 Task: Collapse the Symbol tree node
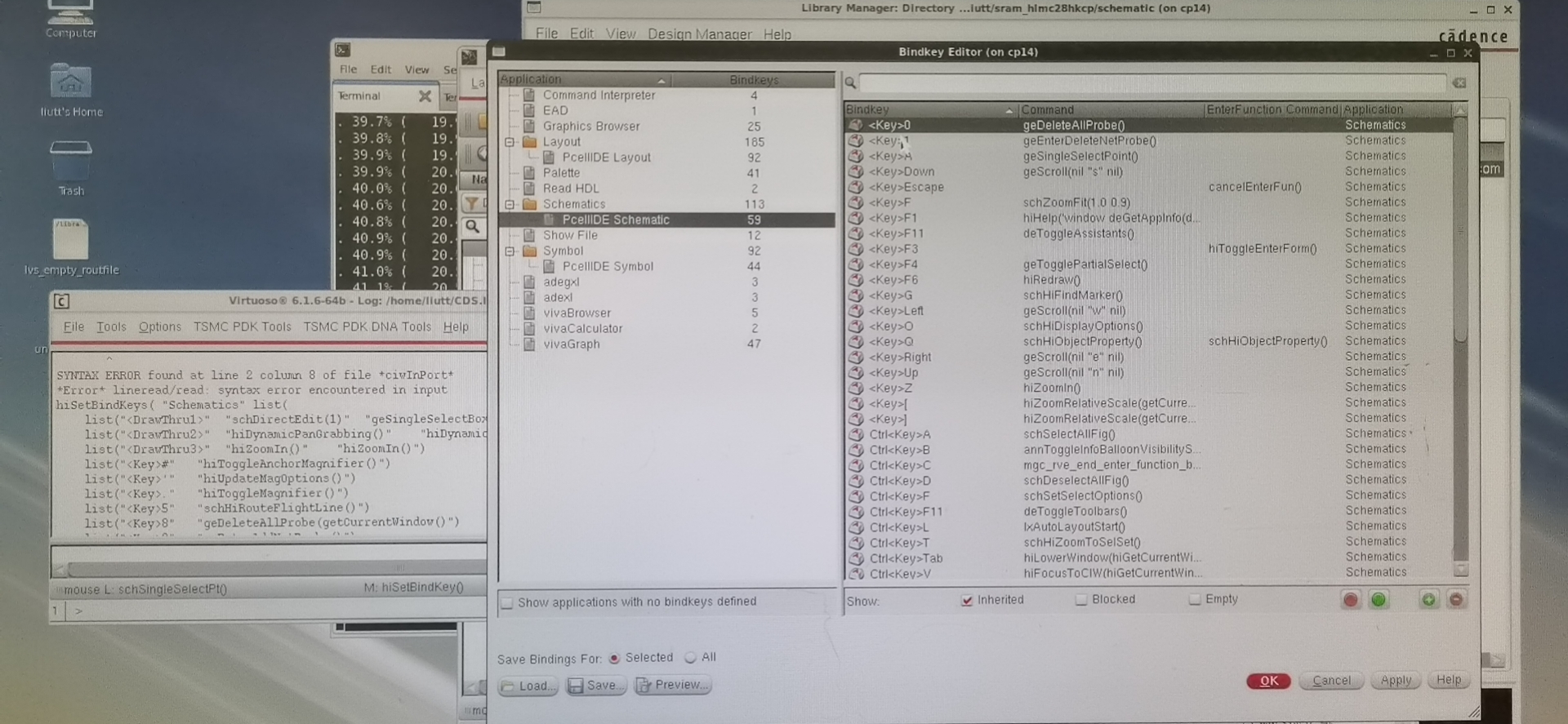510,251
